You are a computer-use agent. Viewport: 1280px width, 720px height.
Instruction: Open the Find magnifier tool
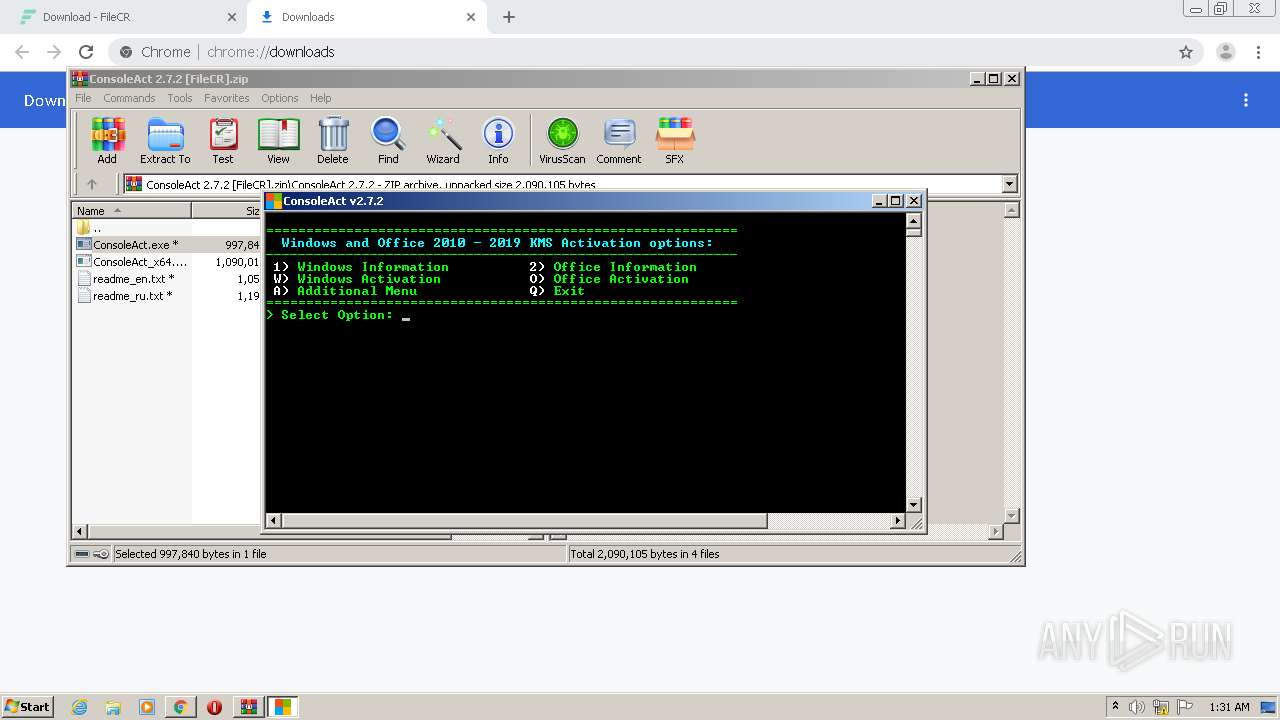(388, 141)
